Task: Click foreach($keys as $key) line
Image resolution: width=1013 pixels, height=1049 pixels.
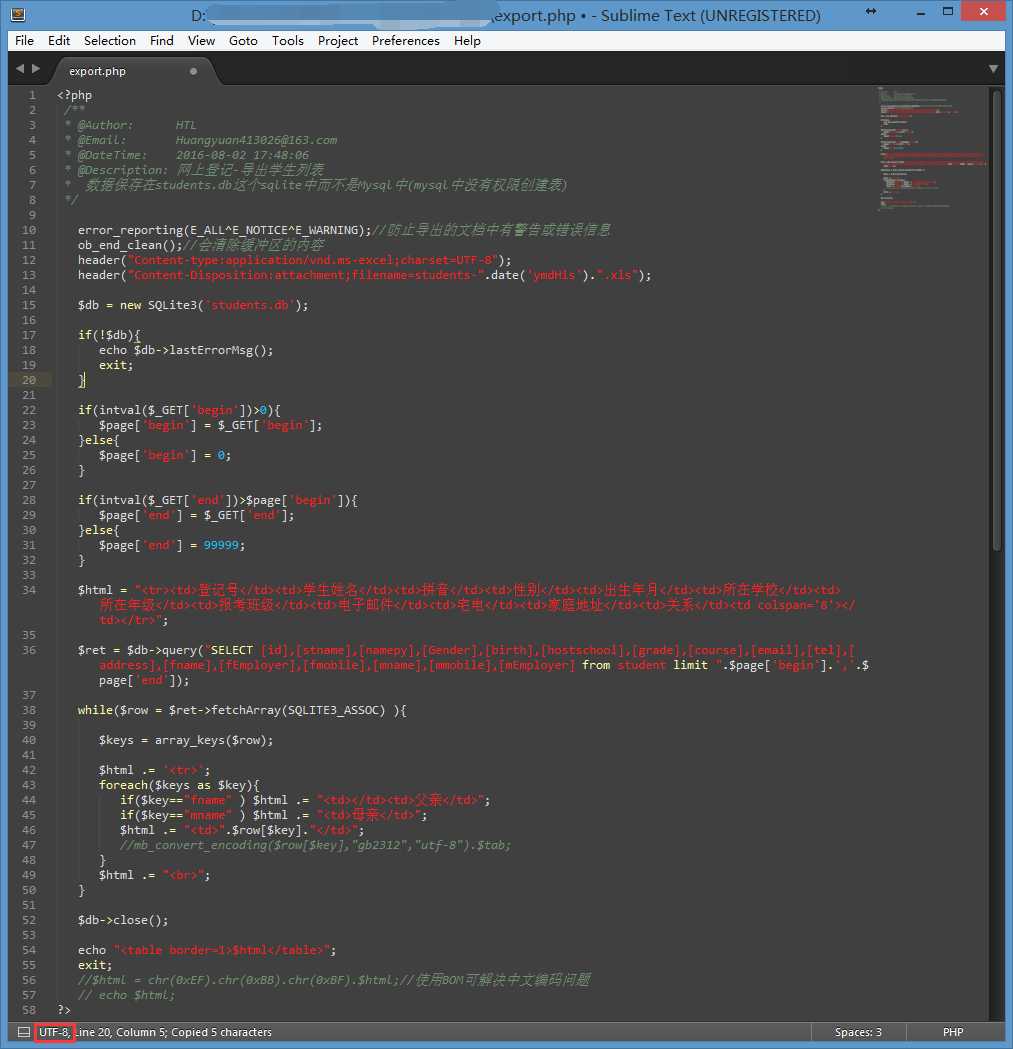Action: coord(179,785)
